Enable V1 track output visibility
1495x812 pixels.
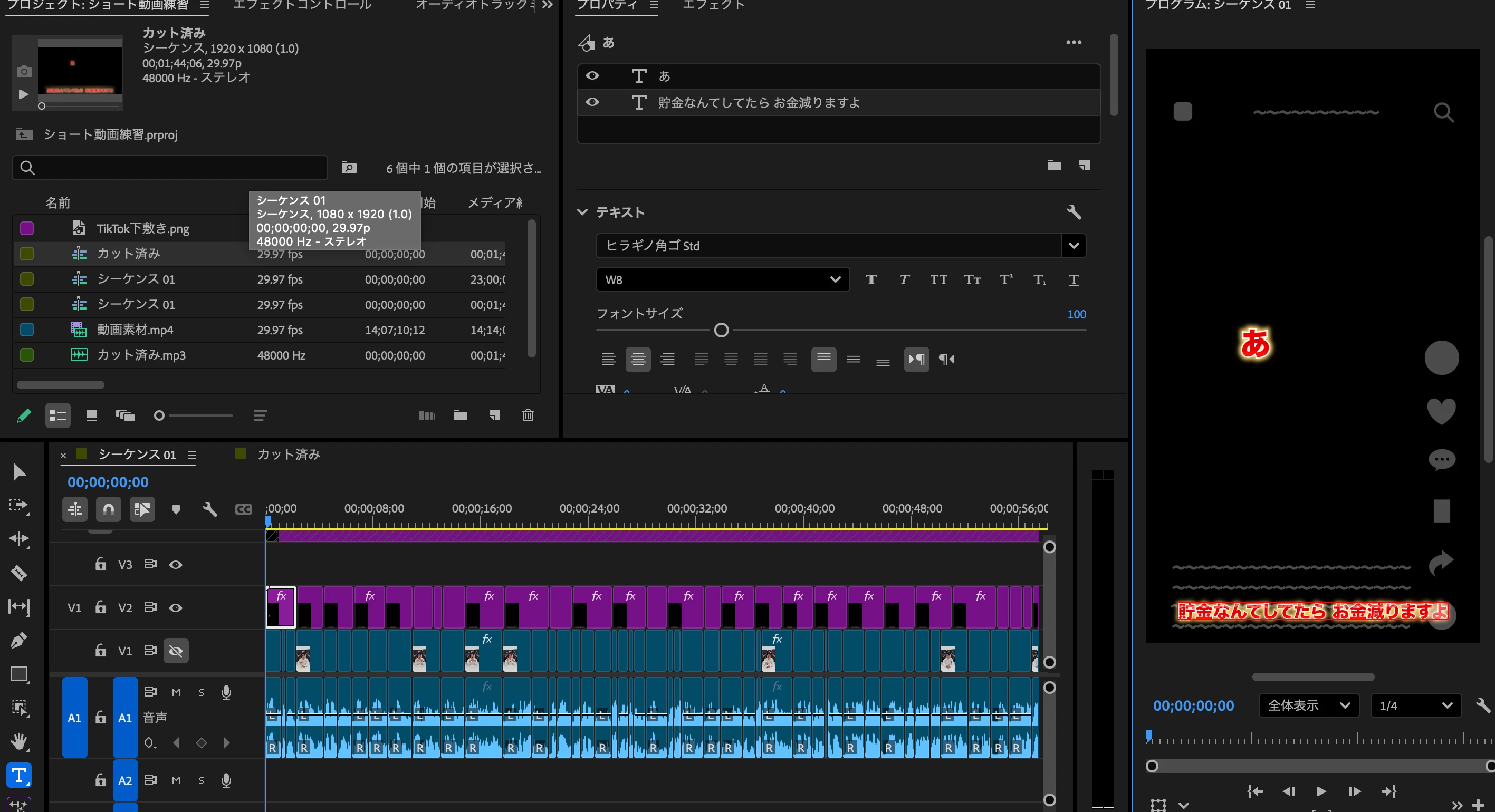(175, 651)
